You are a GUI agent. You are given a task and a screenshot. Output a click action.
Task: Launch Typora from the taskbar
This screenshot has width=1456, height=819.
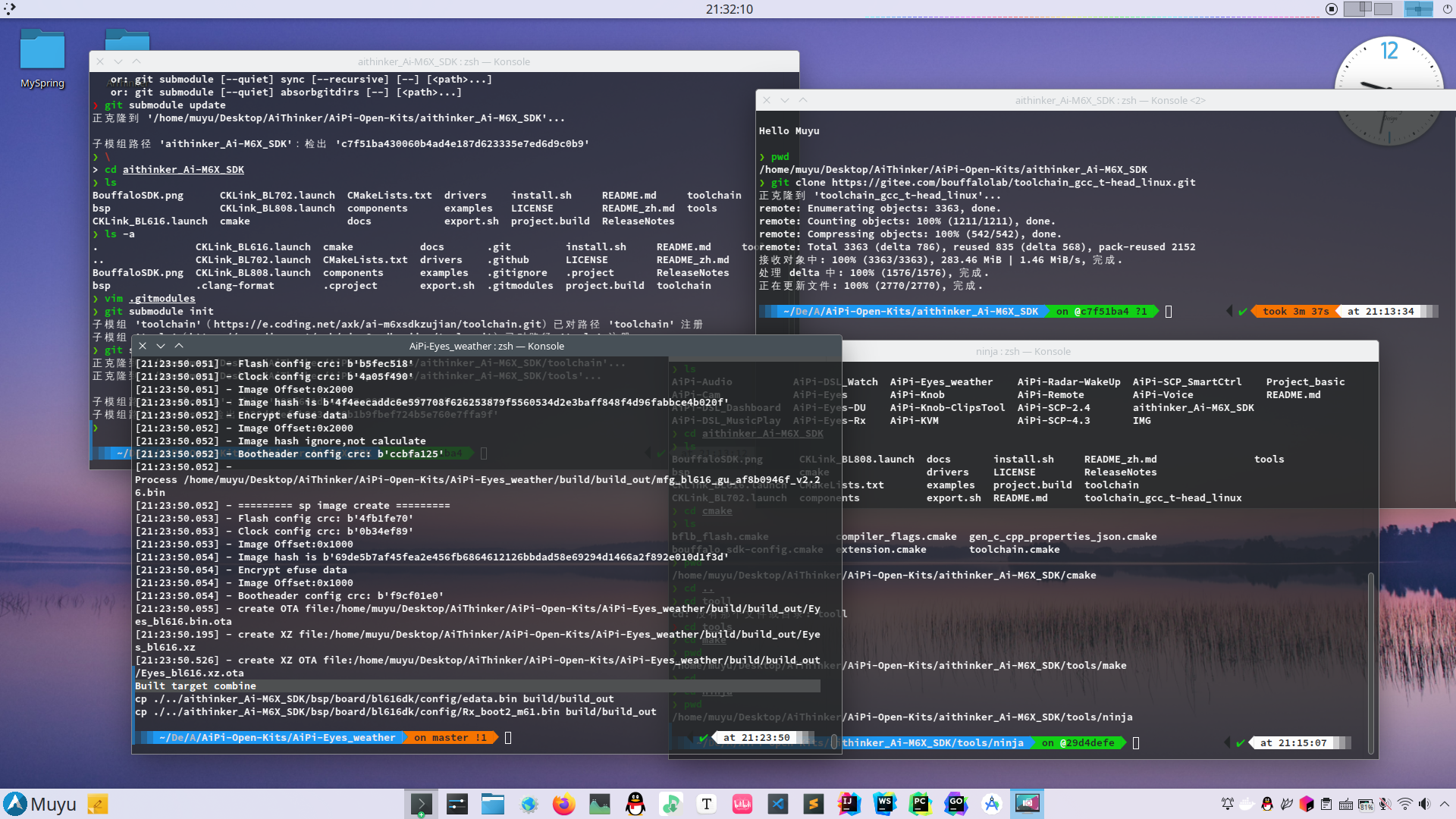tap(707, 804)
